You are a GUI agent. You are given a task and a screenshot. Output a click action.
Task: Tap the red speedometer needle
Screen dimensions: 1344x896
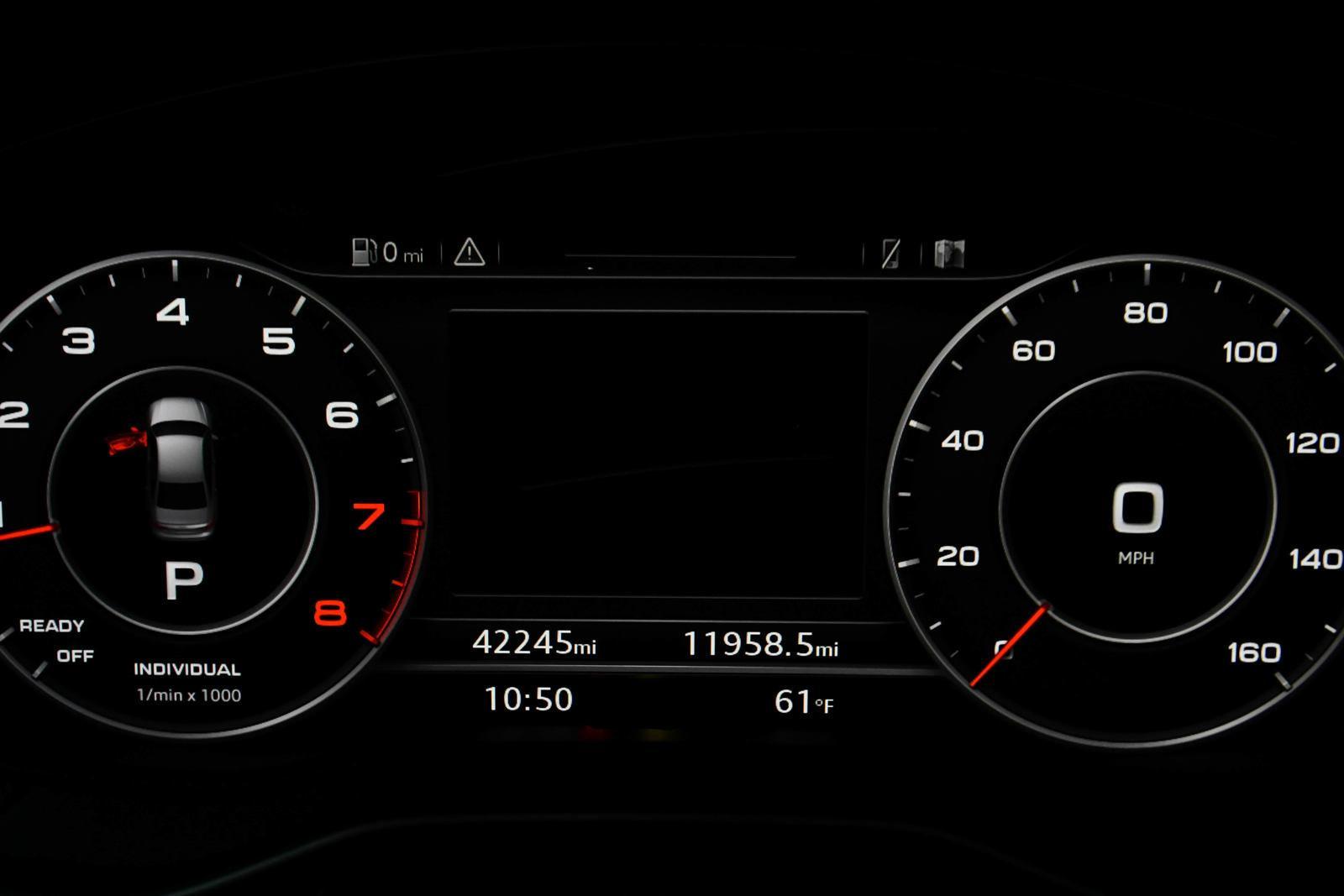pos(1010,645)
